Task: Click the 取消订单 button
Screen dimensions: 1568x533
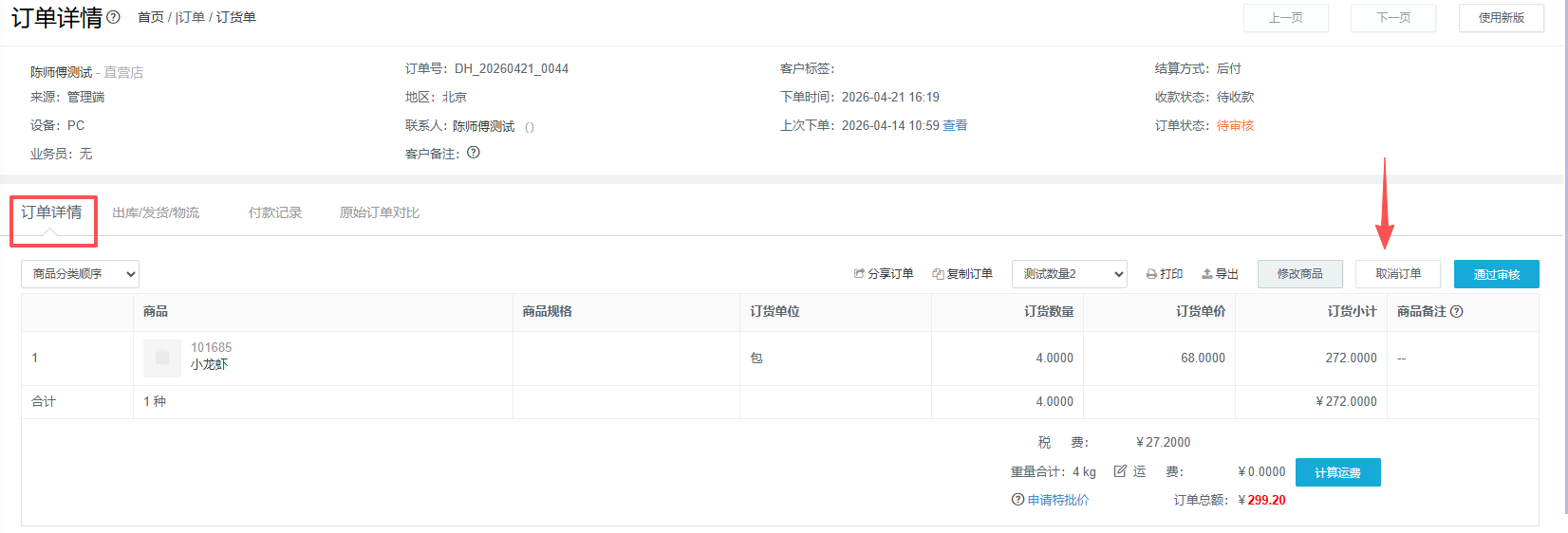Action: (x=1398, y=274)
